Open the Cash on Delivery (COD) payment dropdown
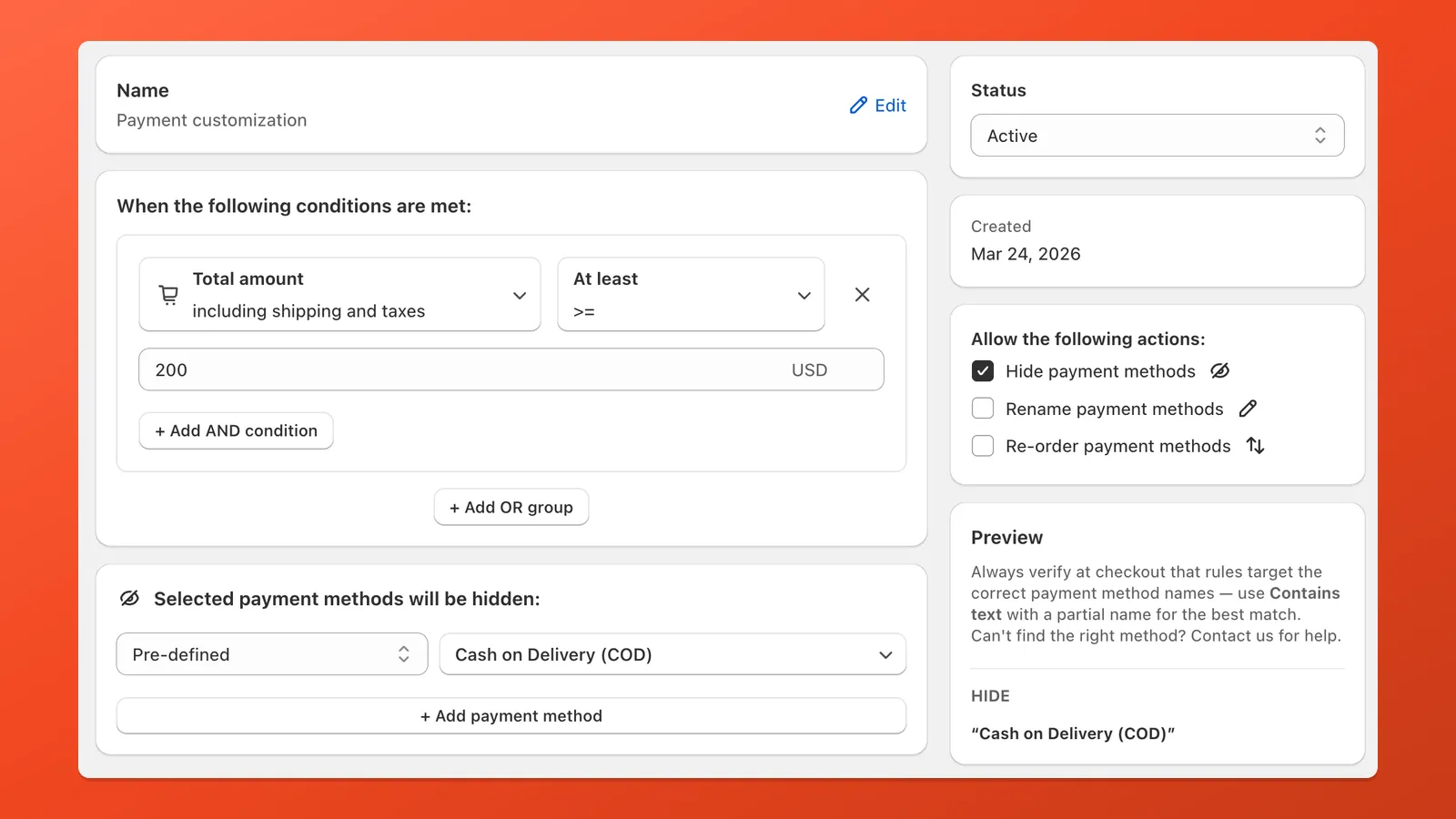Screen dimensions: 1456x819 [672, 653]
